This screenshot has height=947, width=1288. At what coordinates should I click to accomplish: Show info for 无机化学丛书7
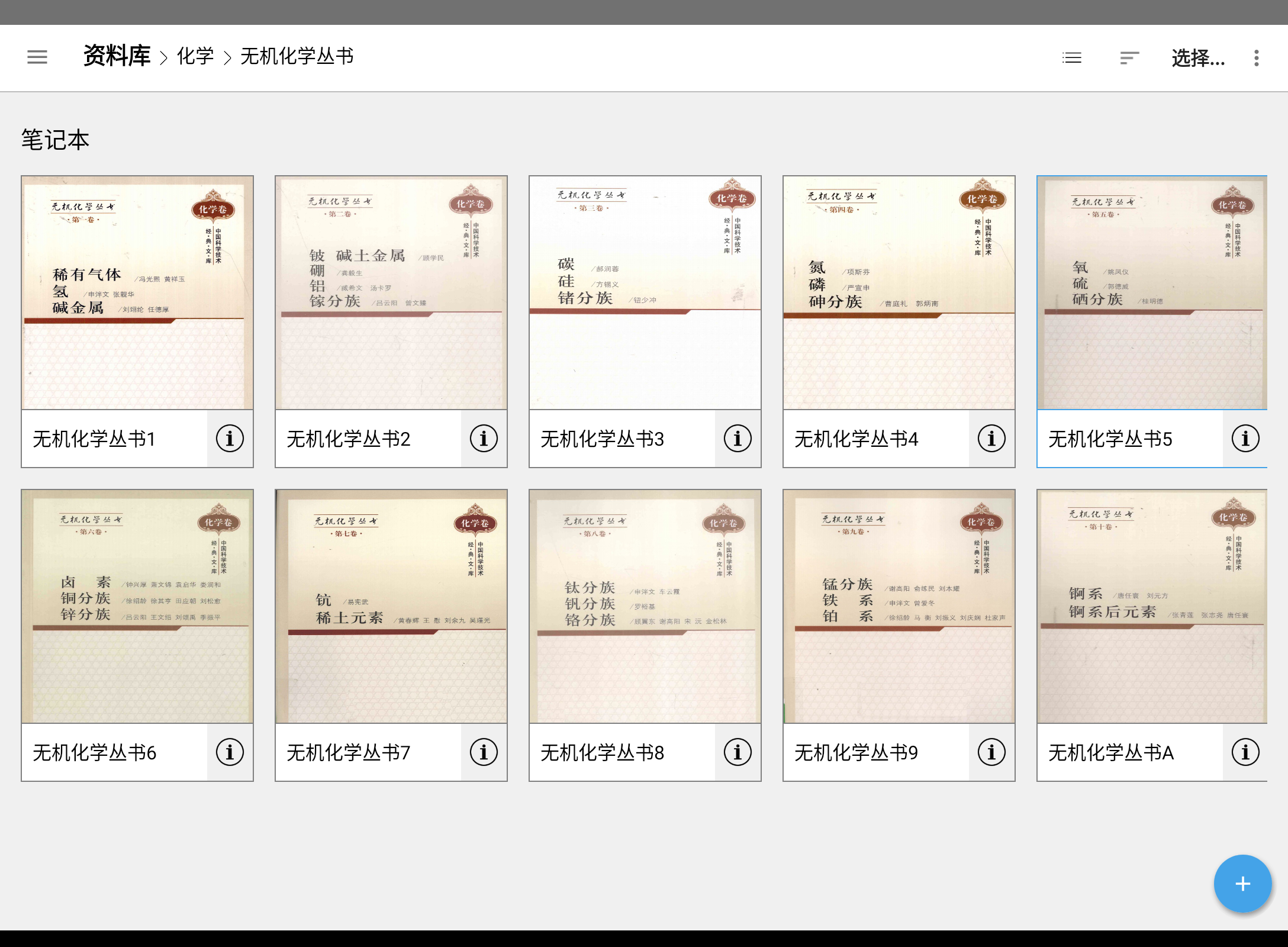[484, 752]
